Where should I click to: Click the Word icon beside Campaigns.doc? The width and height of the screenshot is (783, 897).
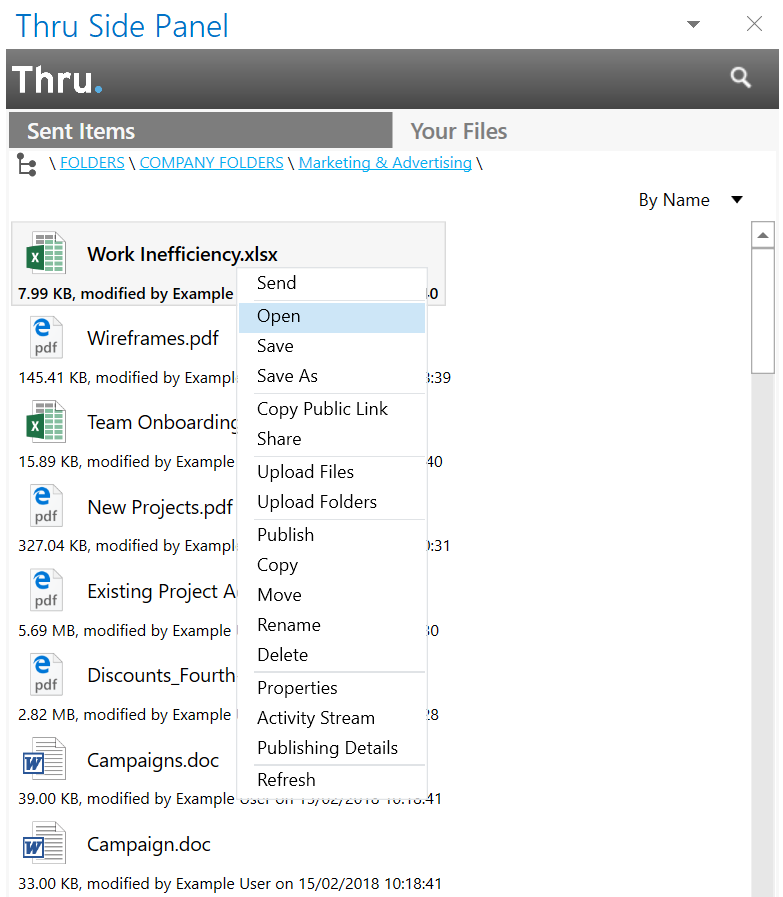[44, 759]
